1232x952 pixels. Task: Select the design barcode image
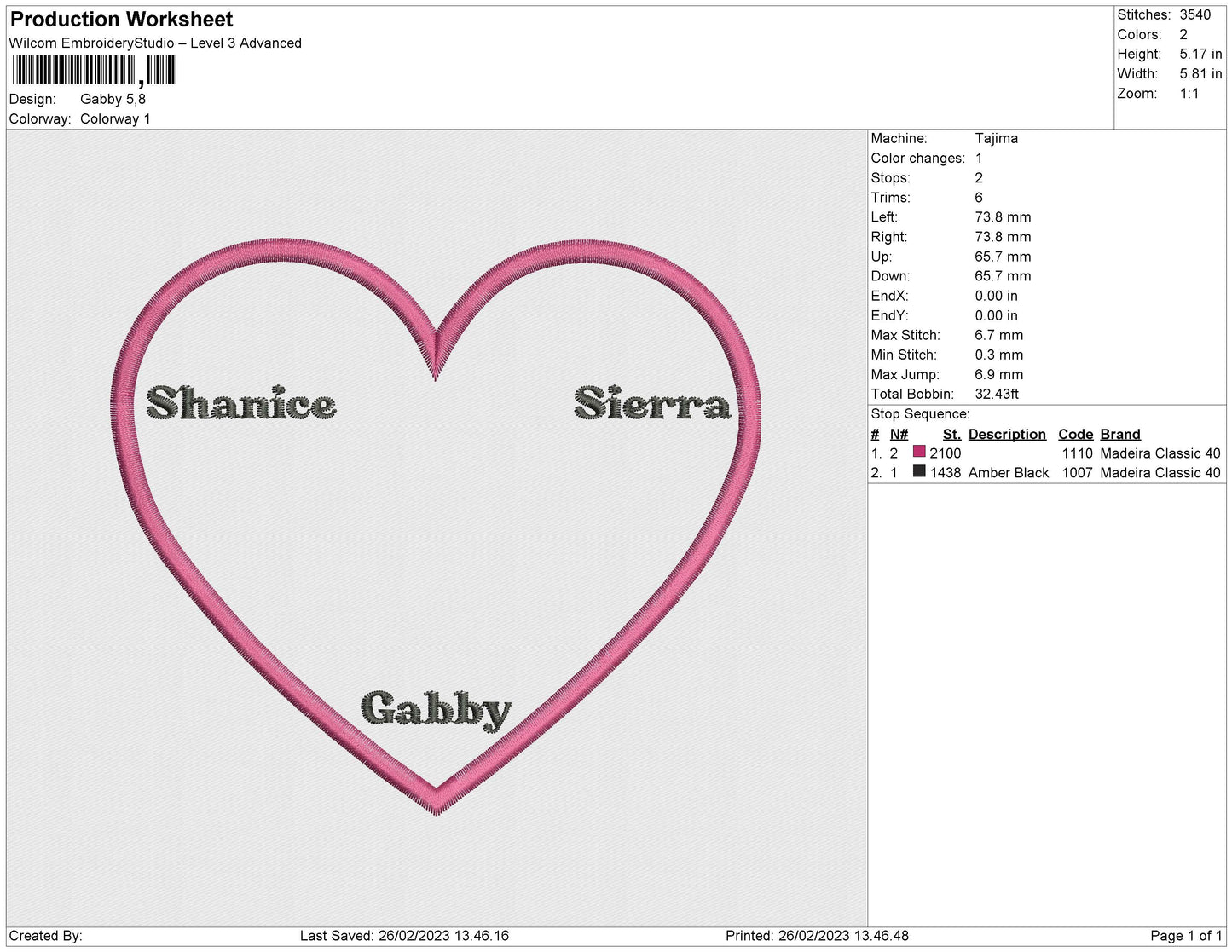(x=94, y=71)
